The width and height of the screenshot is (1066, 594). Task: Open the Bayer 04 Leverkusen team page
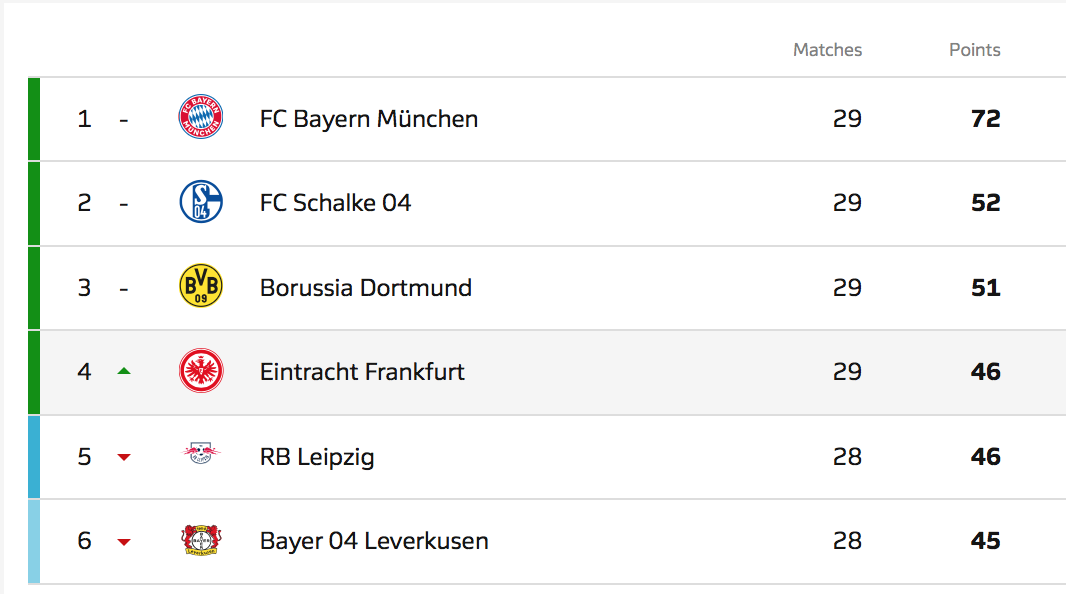pos(374,541)
